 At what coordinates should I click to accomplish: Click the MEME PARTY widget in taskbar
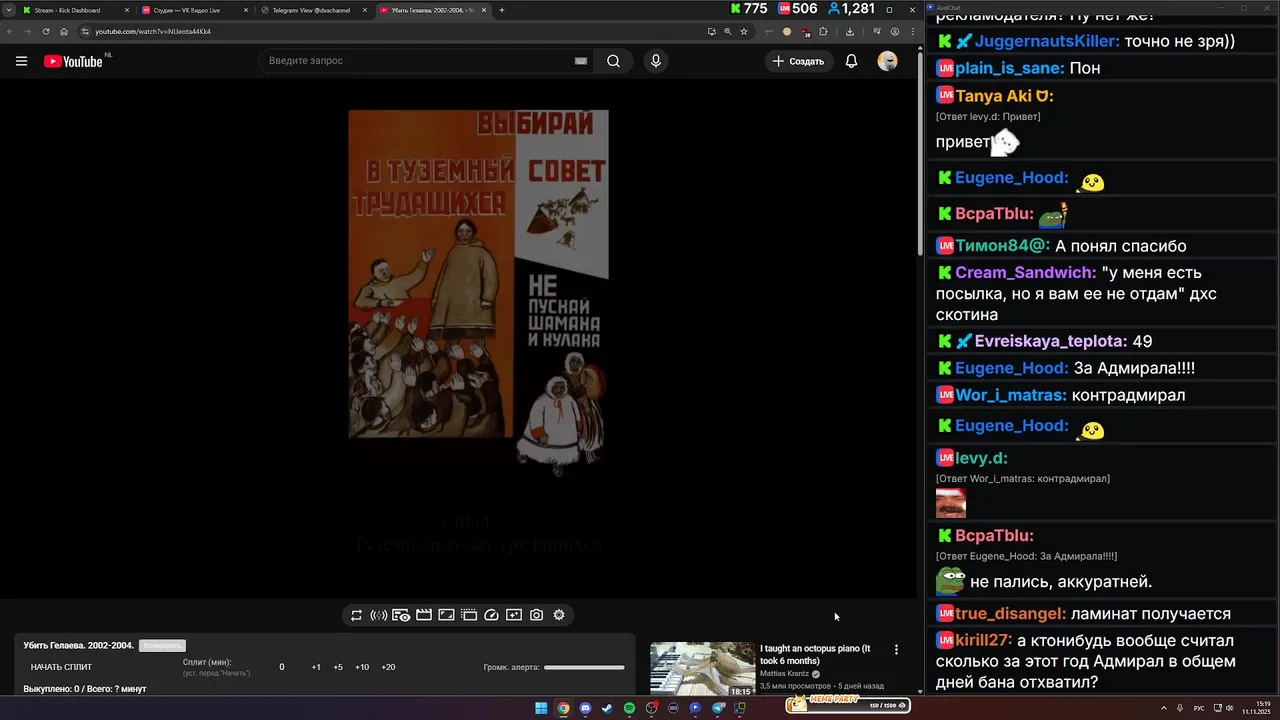pyautogui.click(x=847, y=704)
